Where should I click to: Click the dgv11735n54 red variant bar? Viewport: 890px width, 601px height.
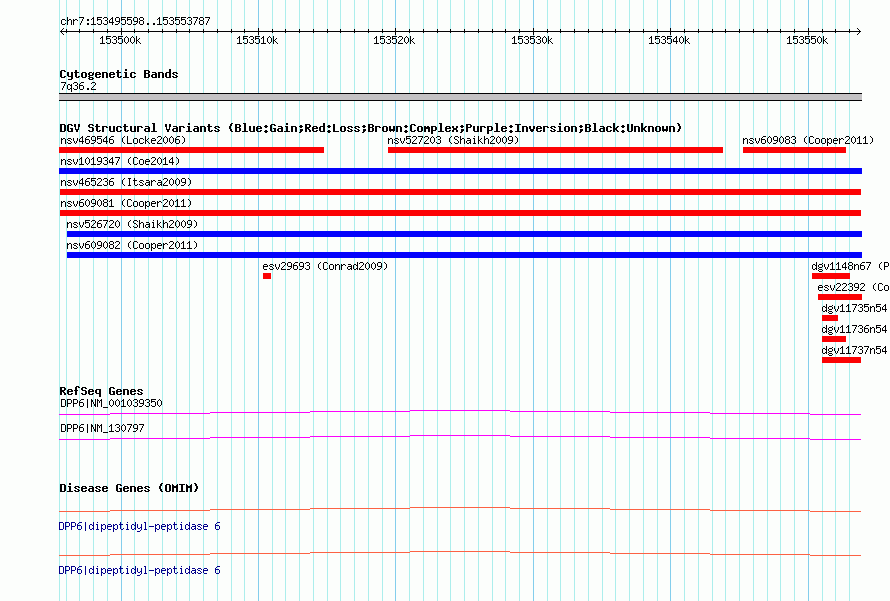[830, 318]
